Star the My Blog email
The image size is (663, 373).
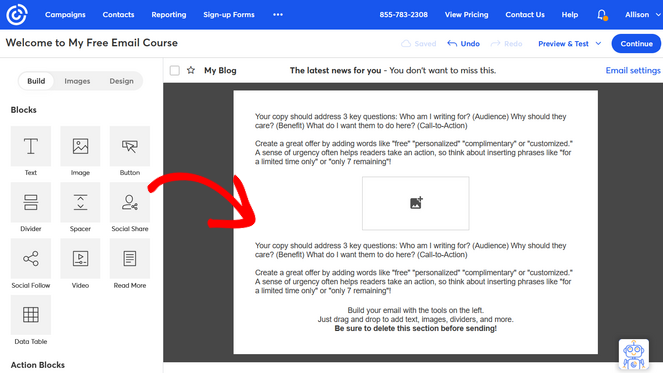(x=191, y=70)
